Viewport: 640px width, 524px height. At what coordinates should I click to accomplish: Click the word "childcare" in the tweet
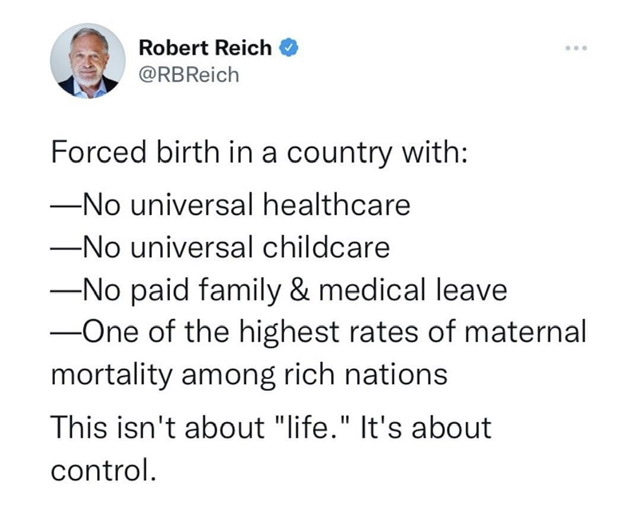pos(326,247)
